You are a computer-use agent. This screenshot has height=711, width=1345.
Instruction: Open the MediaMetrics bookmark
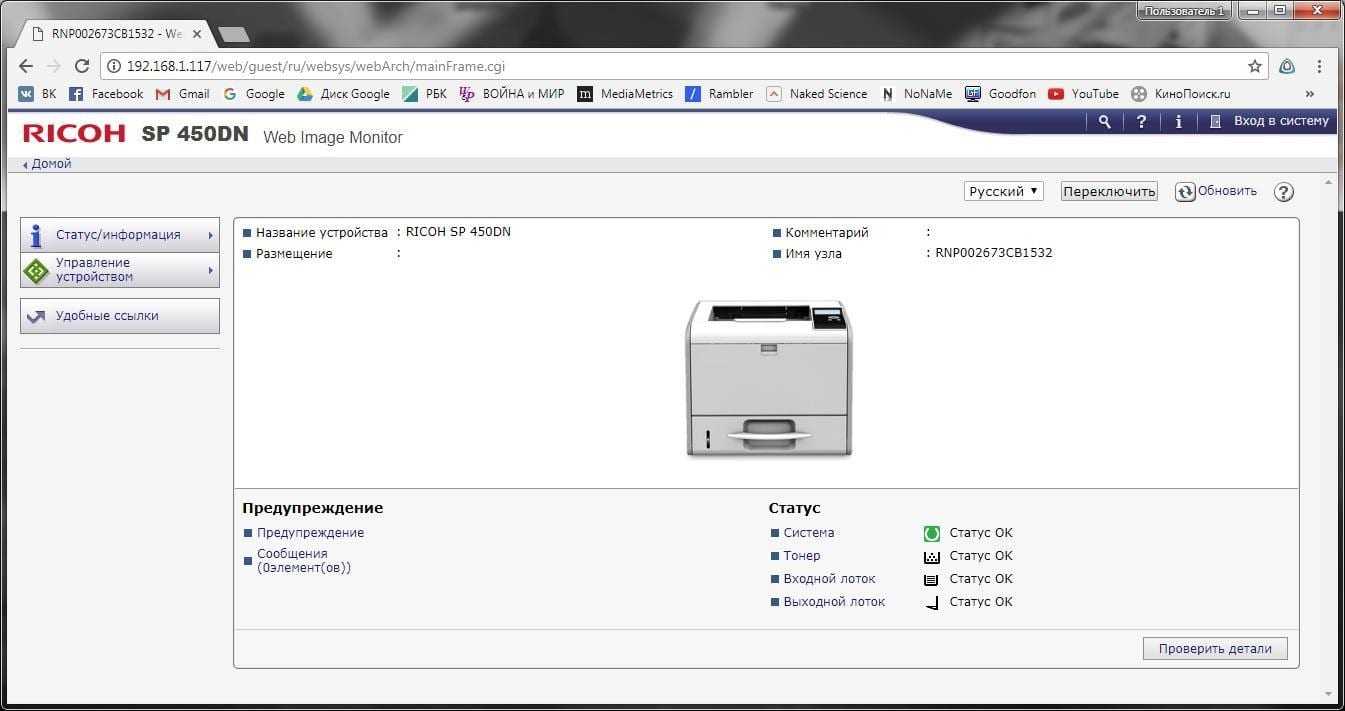pos(625,94)
